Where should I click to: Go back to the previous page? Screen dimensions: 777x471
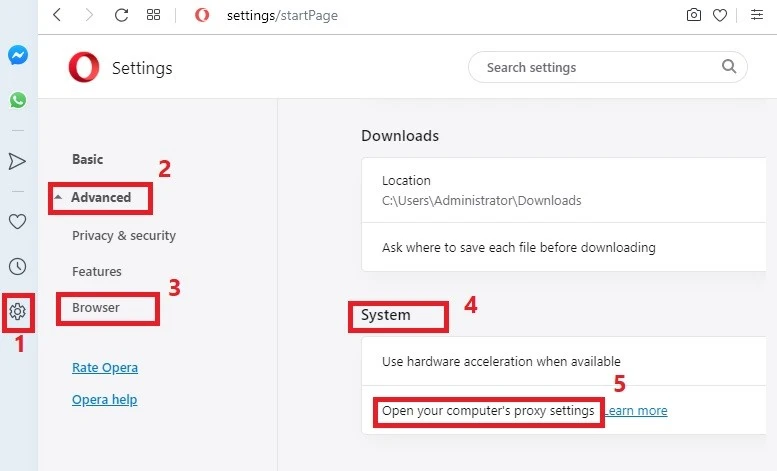[x=57, y=15]
